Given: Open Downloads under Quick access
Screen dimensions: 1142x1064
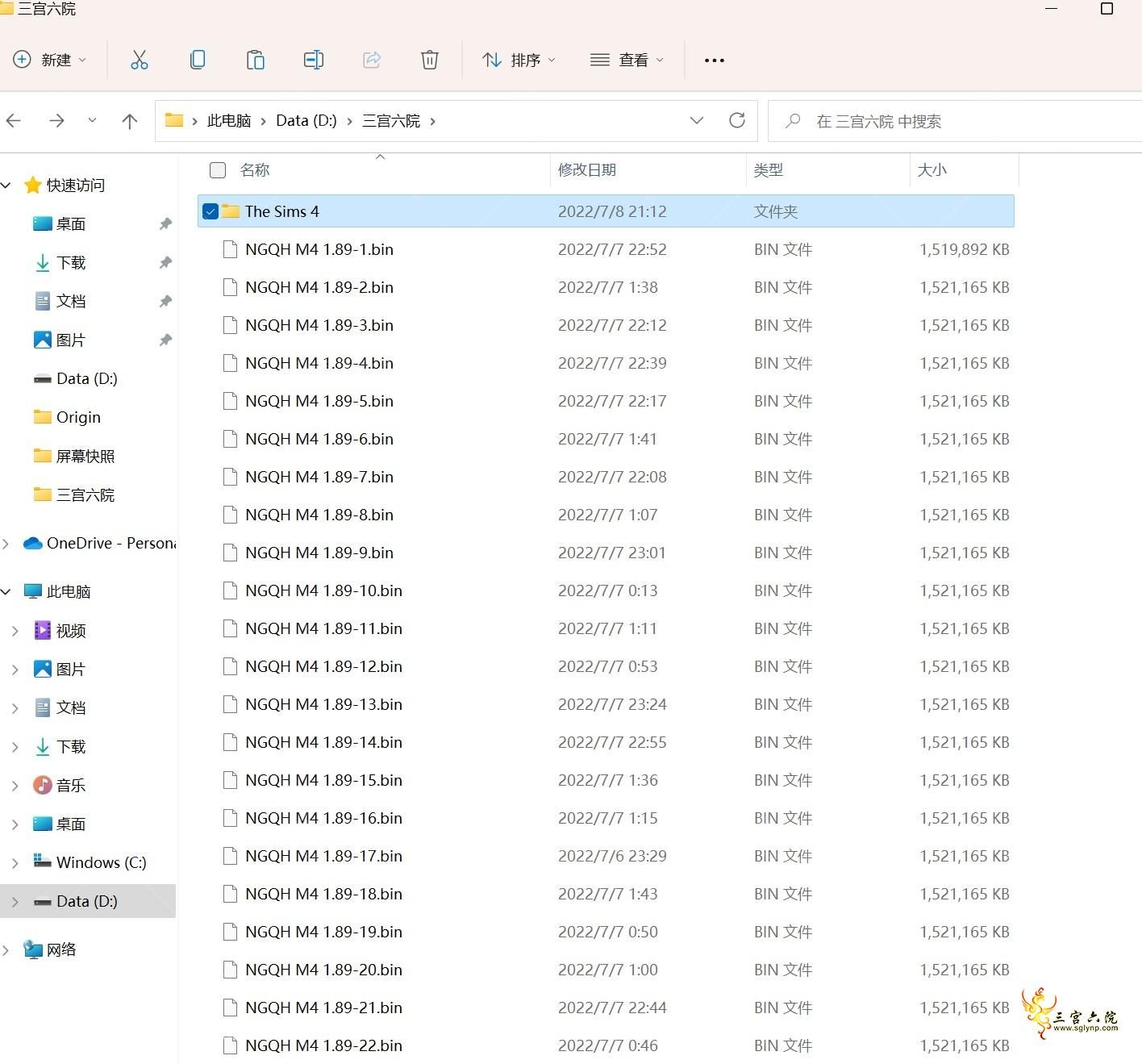Looking at the screenshot, I should pos(71,263).
